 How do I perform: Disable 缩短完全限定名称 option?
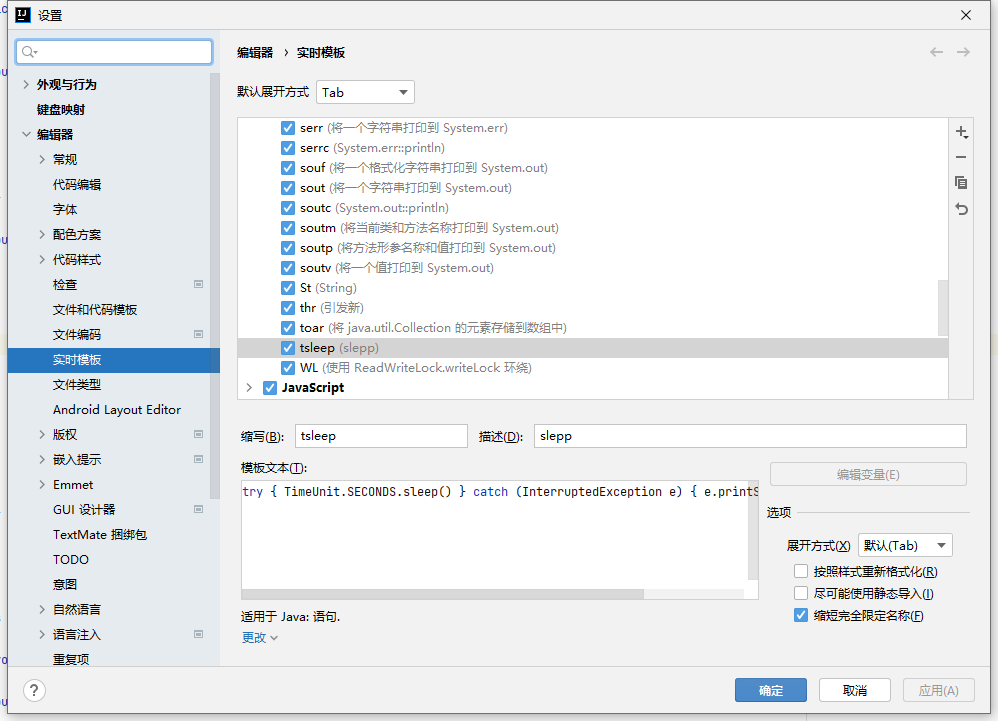(x=801, y=615)
